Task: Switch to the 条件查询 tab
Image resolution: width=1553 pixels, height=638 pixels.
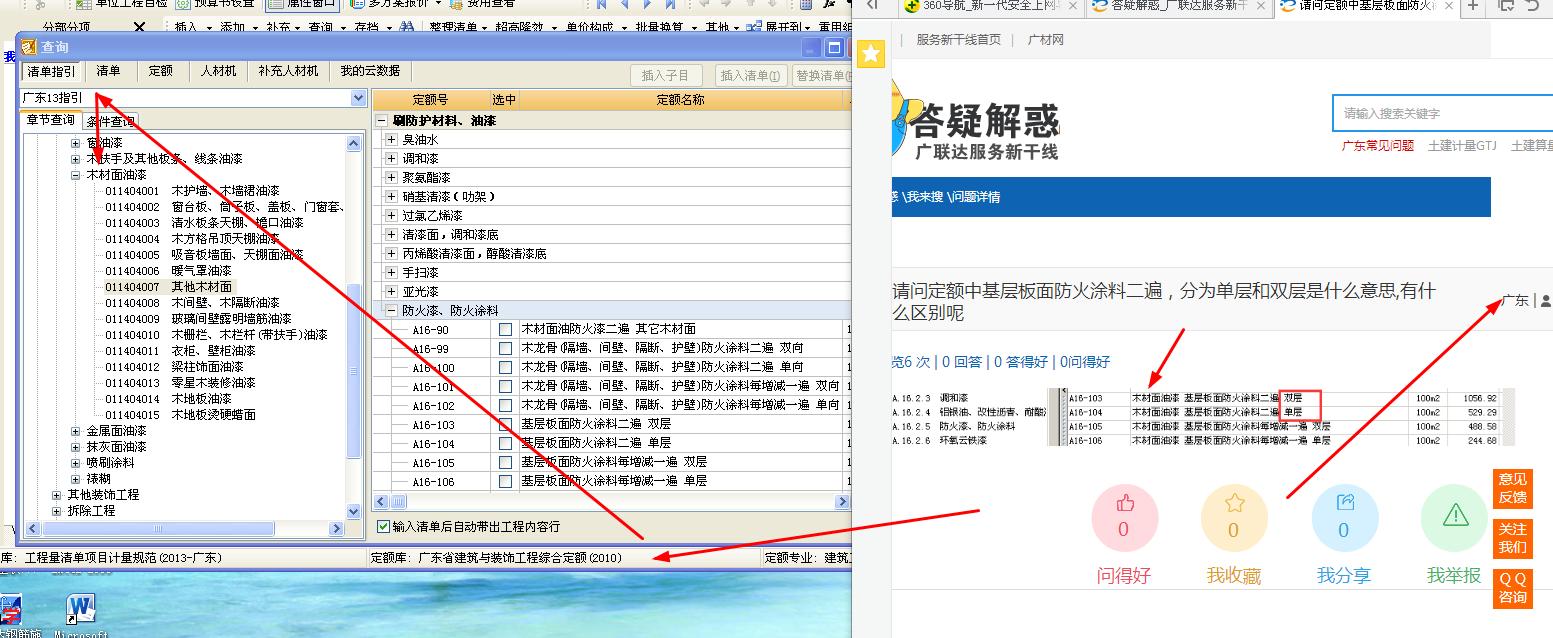Action: [x=110, y=121]
